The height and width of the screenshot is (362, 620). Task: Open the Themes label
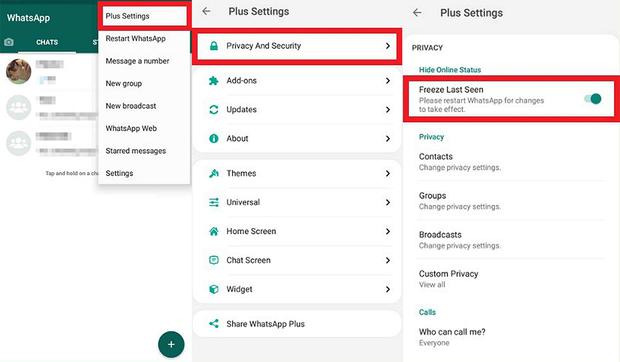241,173
